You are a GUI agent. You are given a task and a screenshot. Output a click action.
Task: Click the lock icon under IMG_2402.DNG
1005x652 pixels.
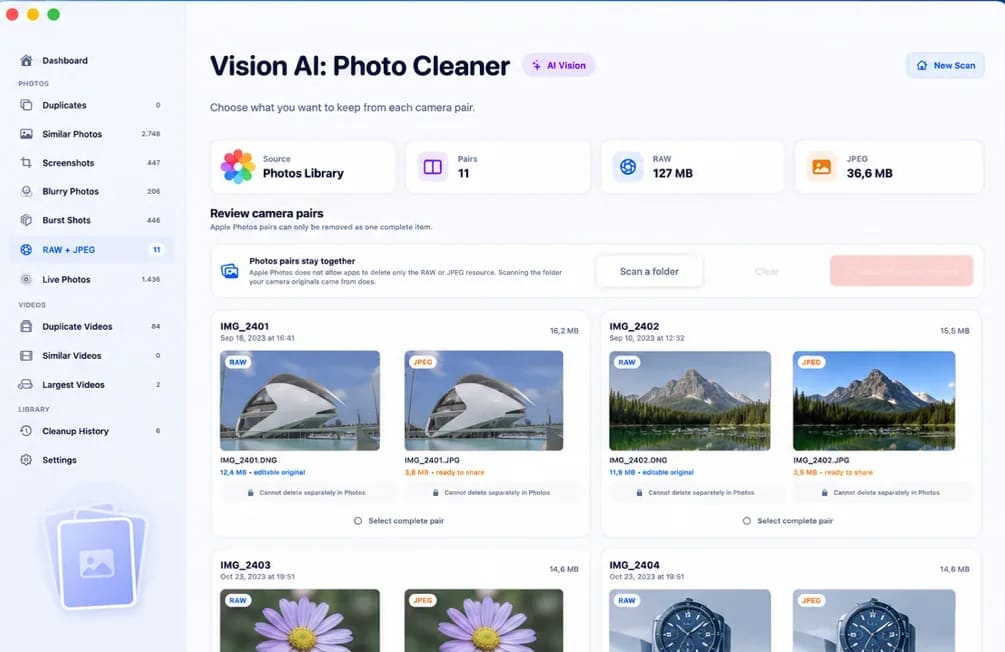tap(640, 492)
